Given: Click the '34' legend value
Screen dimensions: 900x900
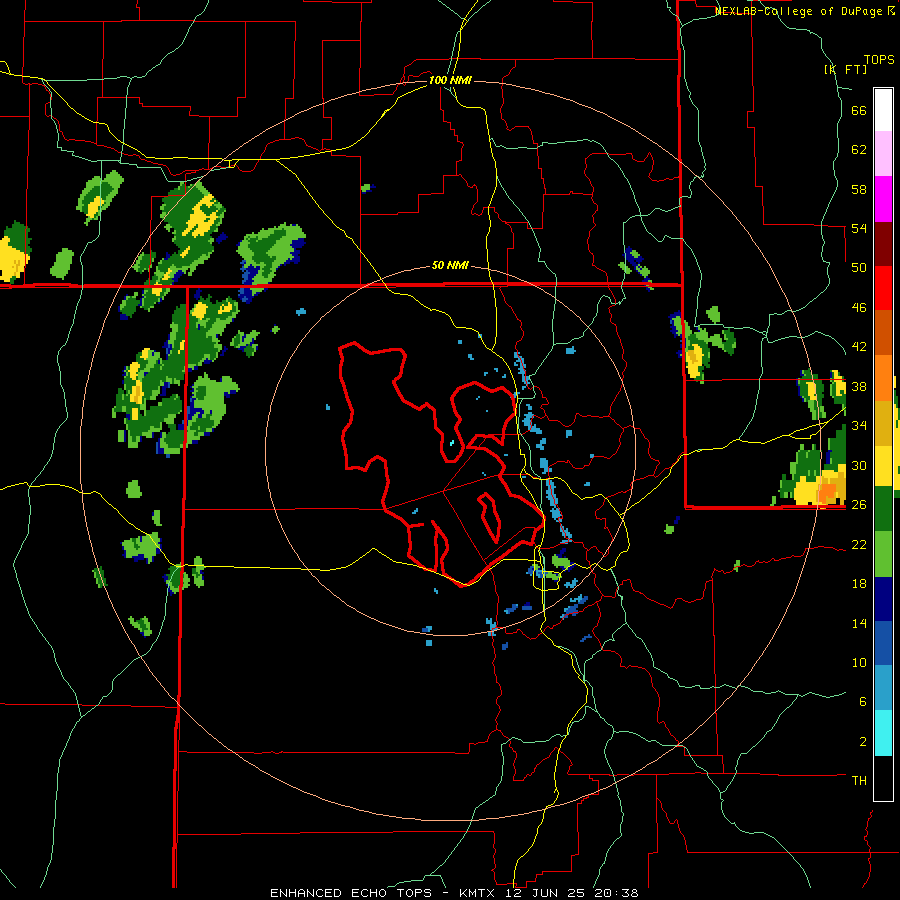Looking at the screenshot, I should point(859,425).
